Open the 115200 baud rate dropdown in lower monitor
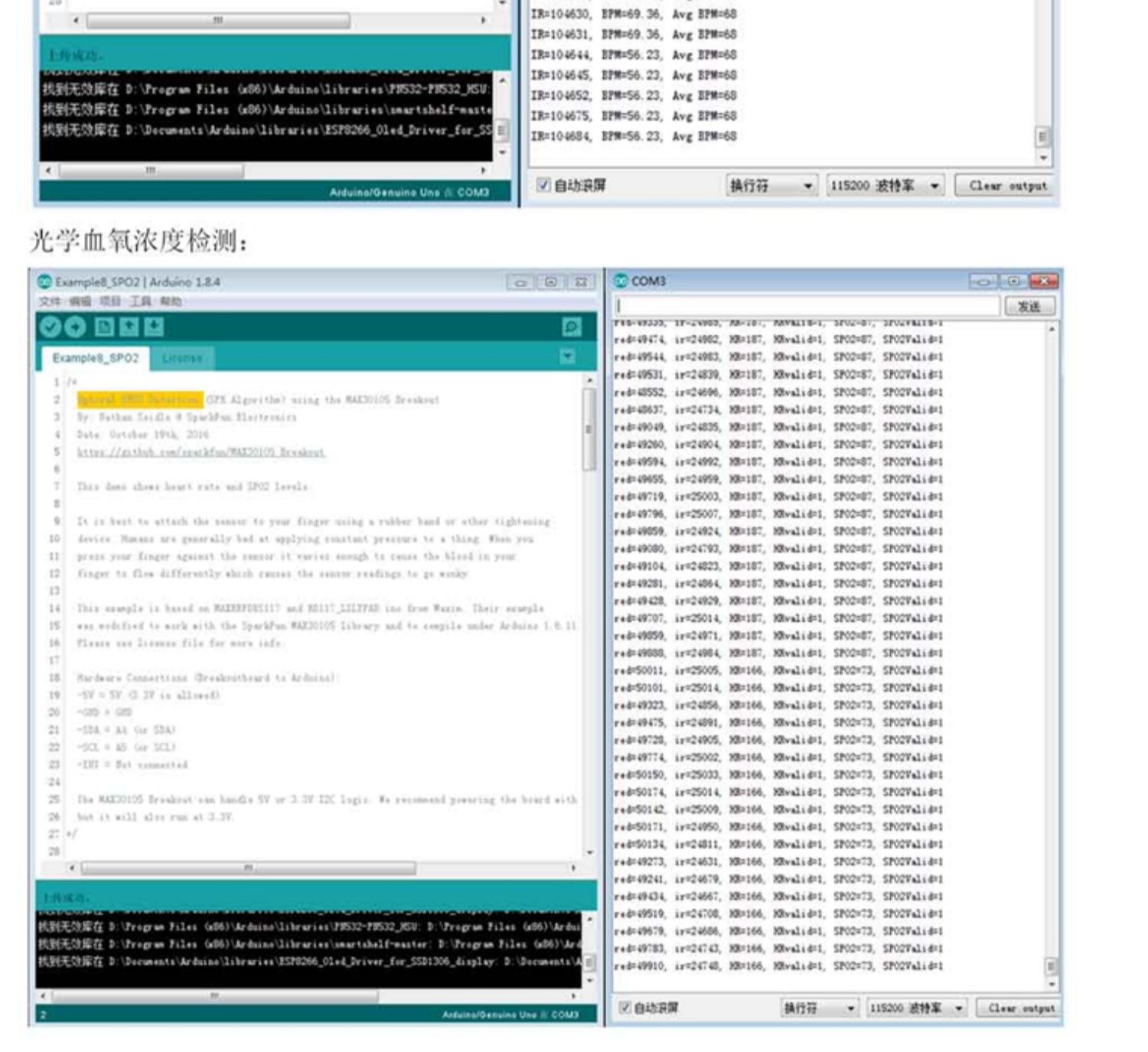The width and height of the screenshot is (1148, 1052). point(917,1008)
